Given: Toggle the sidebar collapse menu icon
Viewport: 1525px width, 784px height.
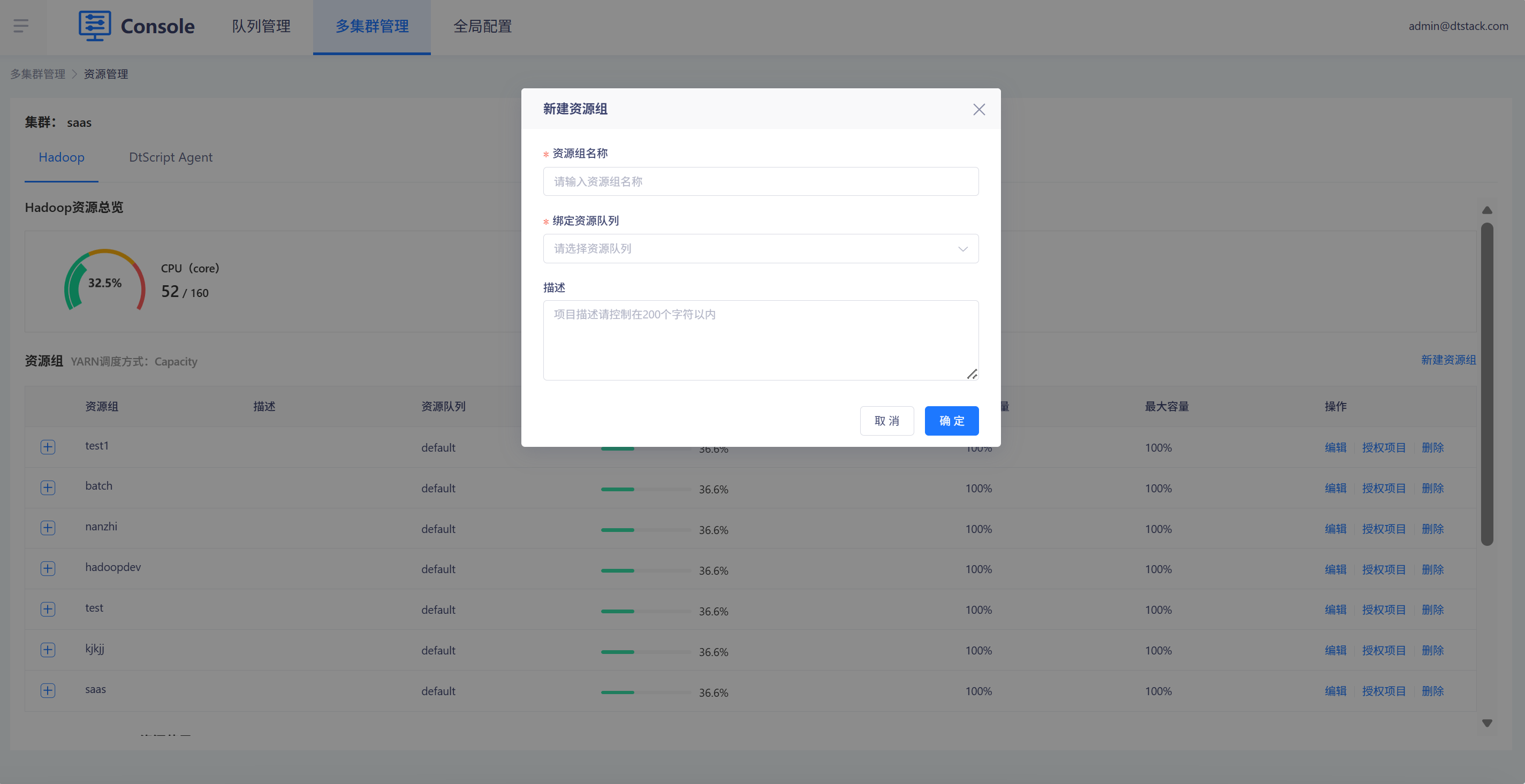Looking at the screenshot, I should point(21,26).
